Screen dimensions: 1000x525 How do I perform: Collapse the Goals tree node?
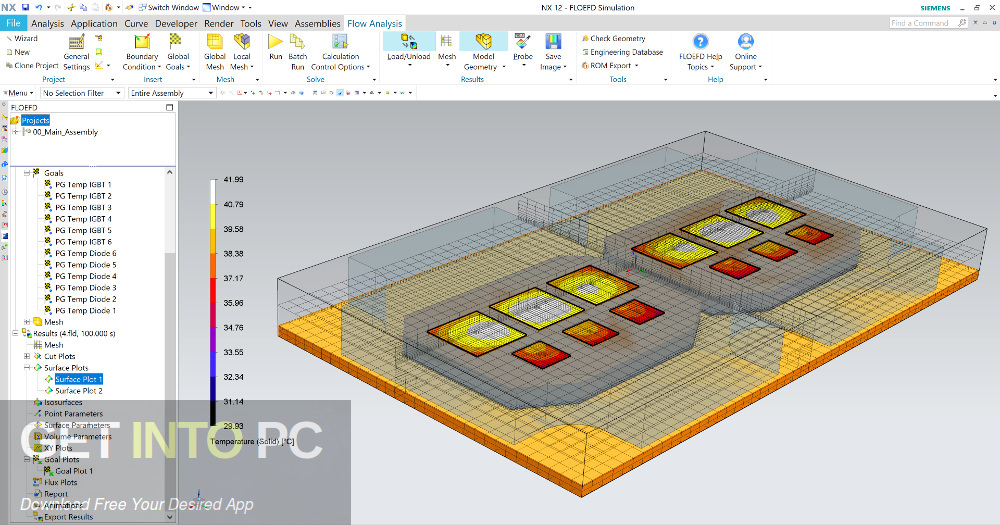tap(27, 173)
